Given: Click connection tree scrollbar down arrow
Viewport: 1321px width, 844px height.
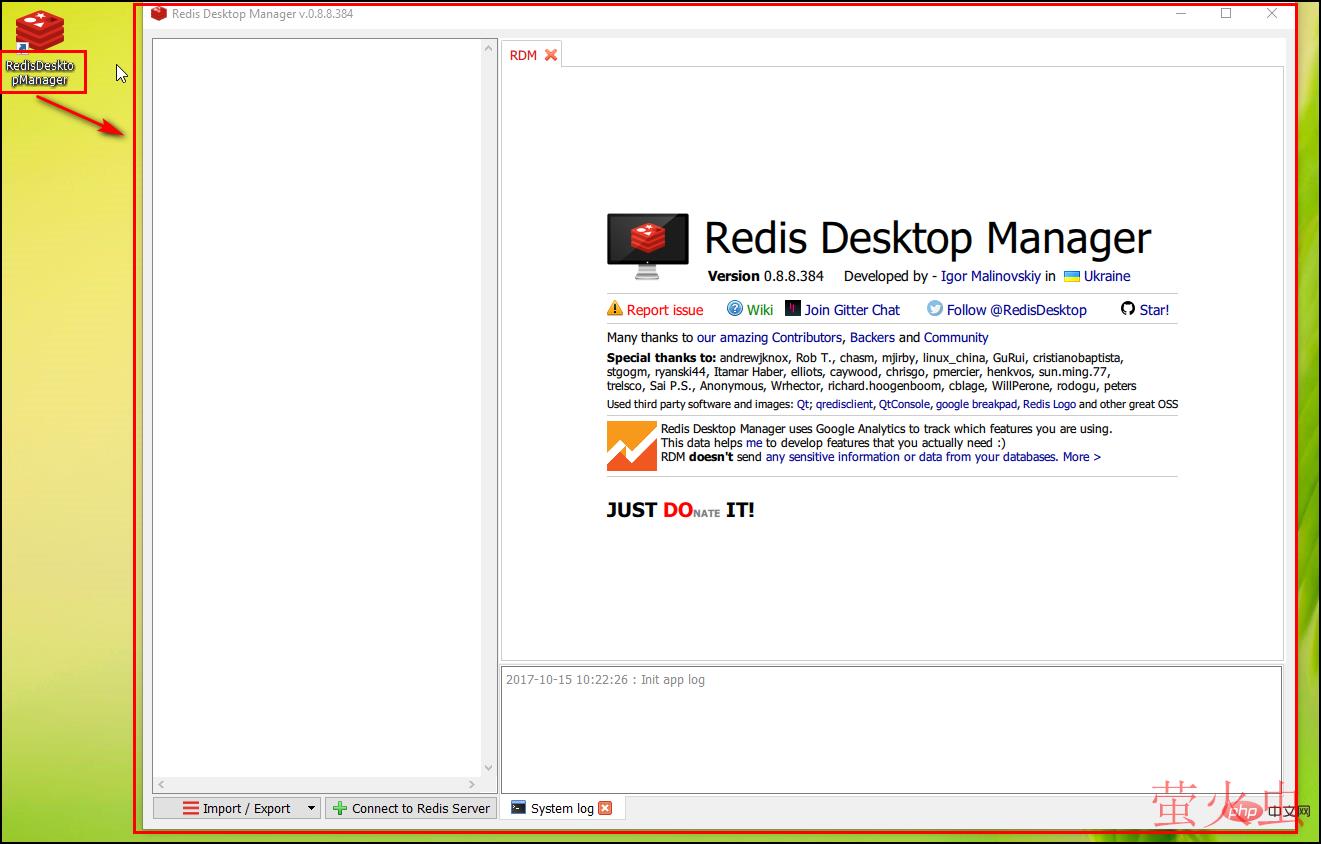Looking at the screenshot, I should [489, 768].
